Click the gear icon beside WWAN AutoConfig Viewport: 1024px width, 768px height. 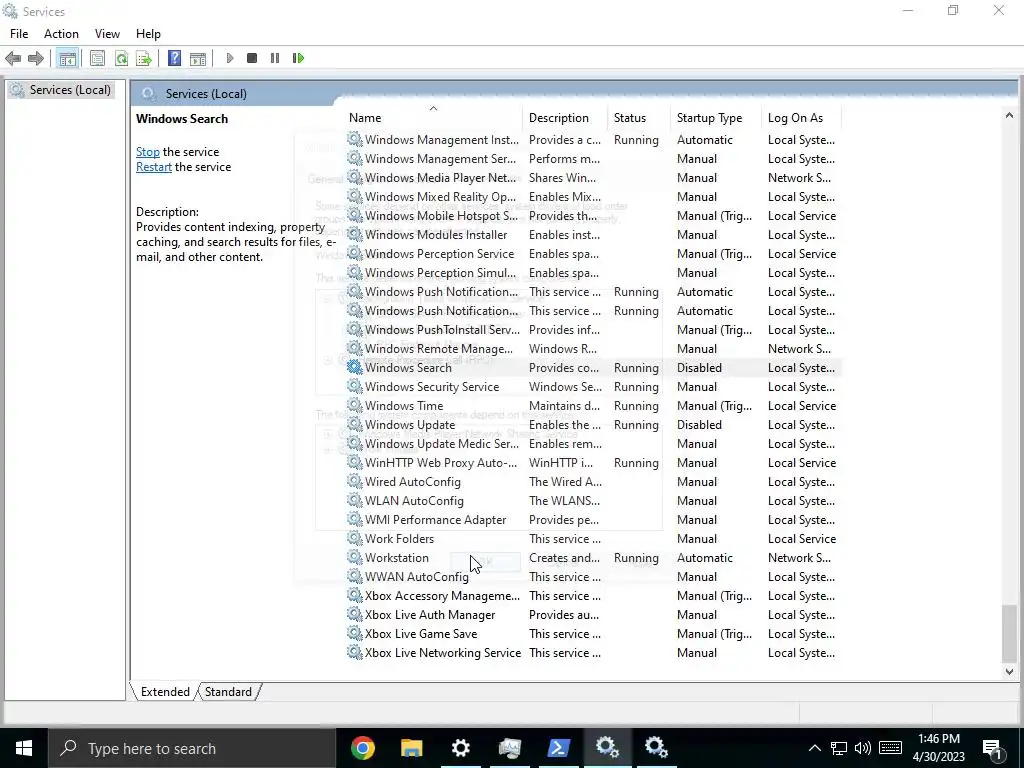point(354,576)
